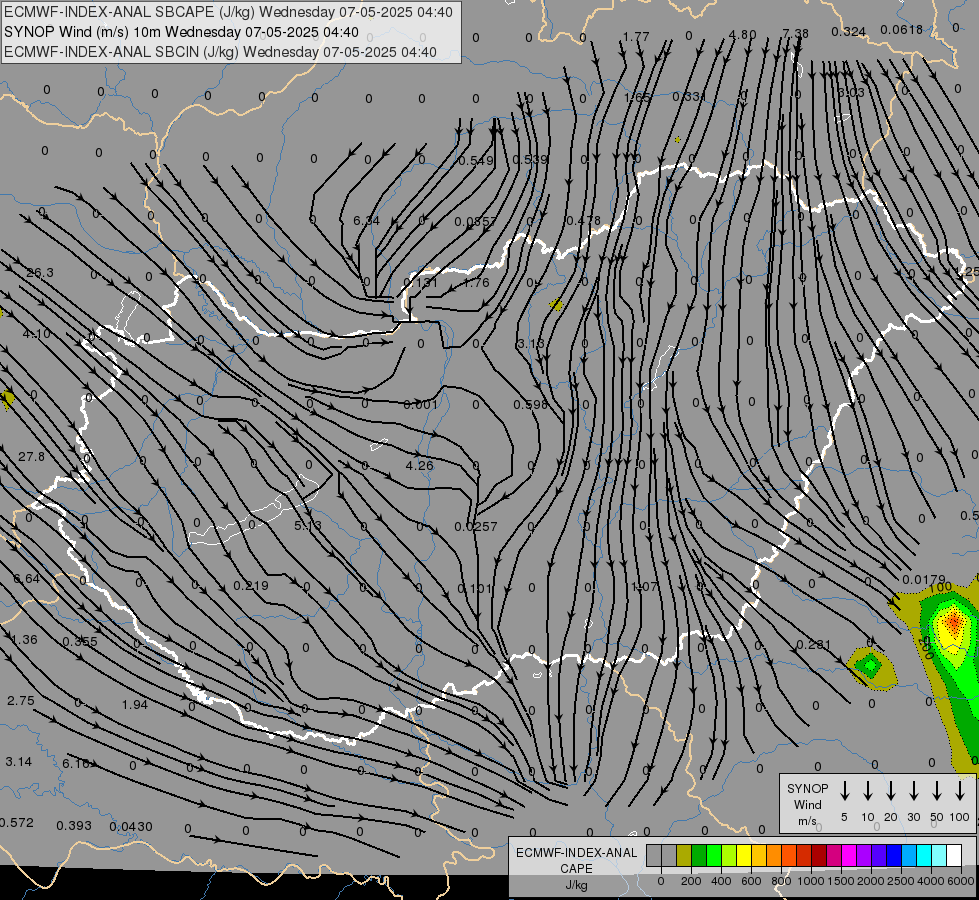Click the SYNOP Wind m/s legend label
Image resolution: width=979 pixels, height=900 pixels.
pyautogui.click(x=807, y=804)
